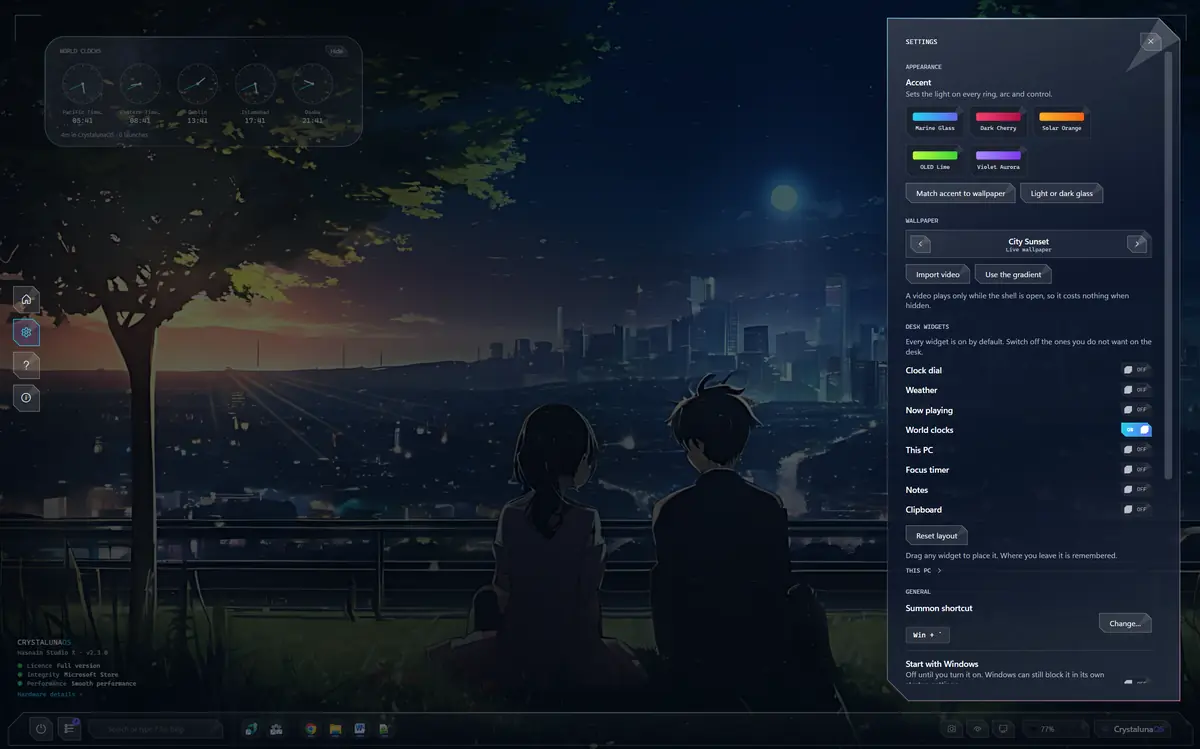Image resolution: width=1200 pixels, height=749 pixels.
Task: Open the second dock app icon before Chrome
Action: pyautogui.click(x=276, y=730)
